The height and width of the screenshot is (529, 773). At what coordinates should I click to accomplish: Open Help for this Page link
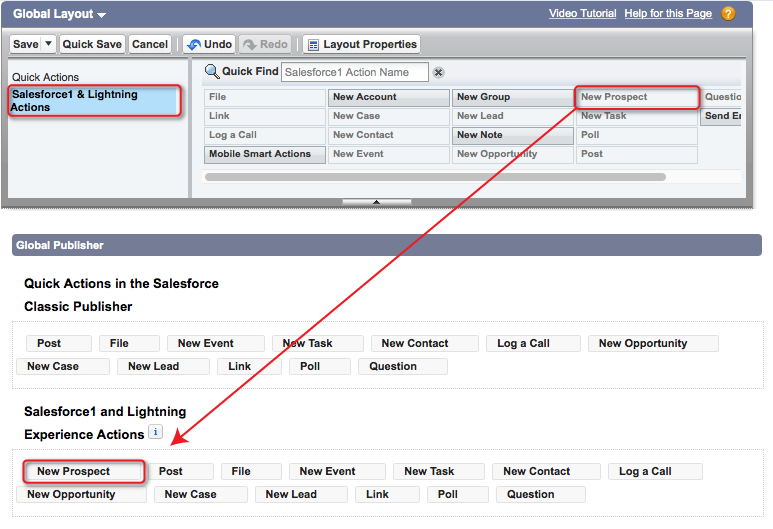[x=668, y=13]
